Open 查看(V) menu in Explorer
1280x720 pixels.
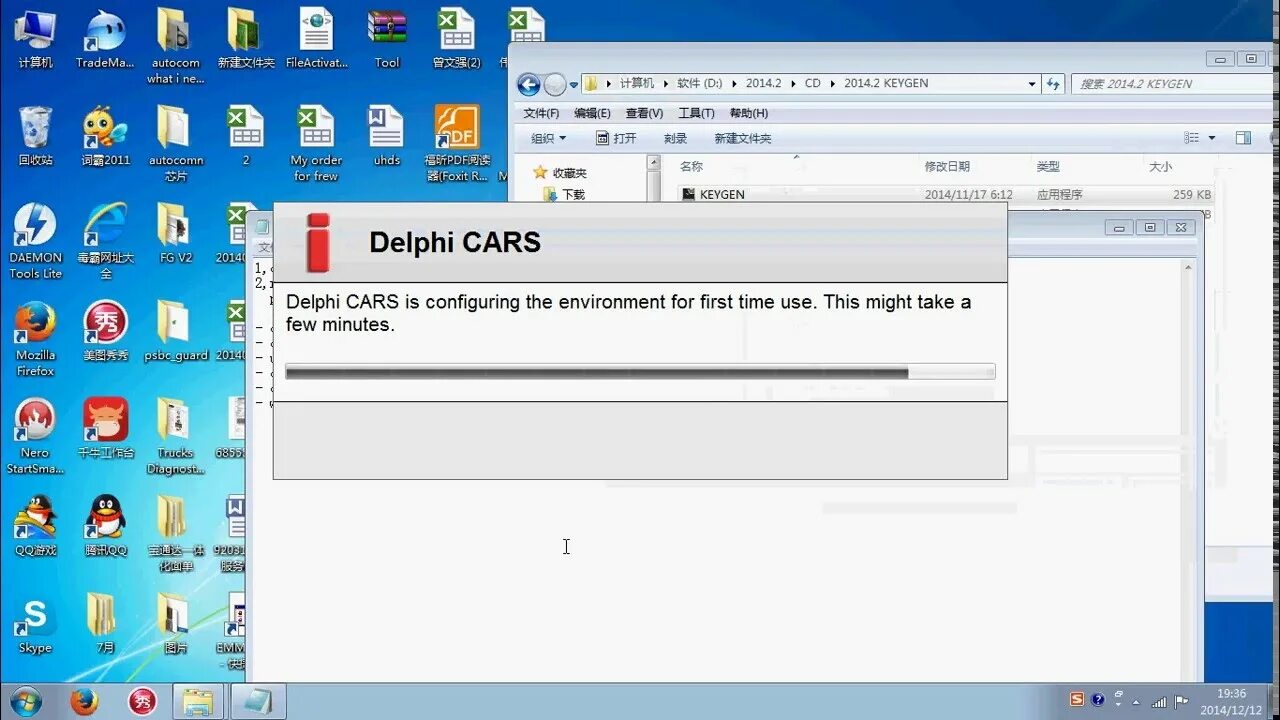point(644,113)
